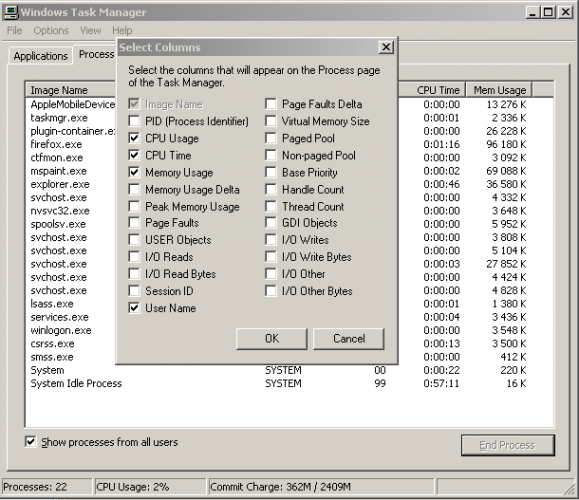Click the 0:57:11 CPU time value

pyautogui.click(x=441, y=383)
